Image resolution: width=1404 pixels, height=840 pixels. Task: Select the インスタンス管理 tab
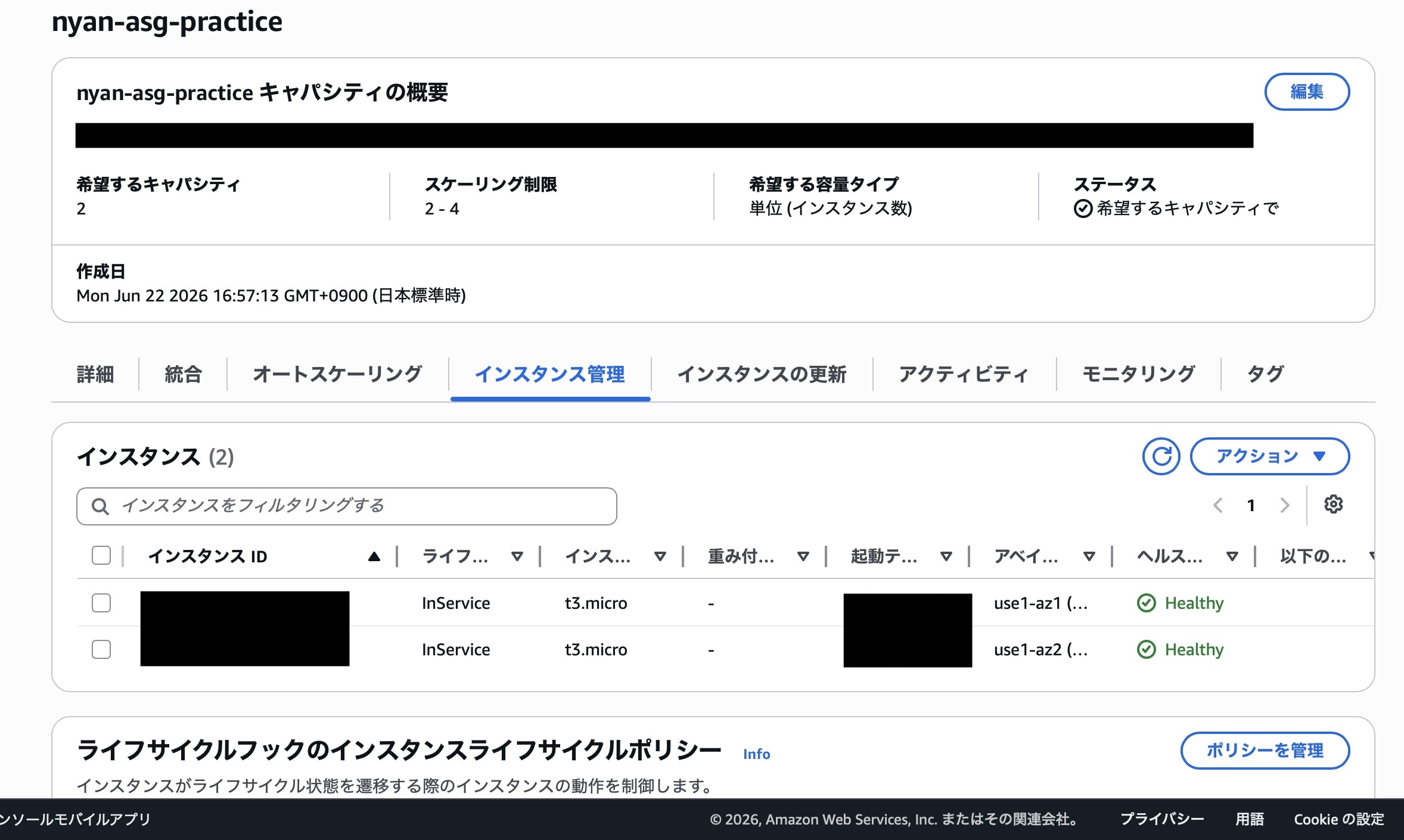(x=549, y=374)
